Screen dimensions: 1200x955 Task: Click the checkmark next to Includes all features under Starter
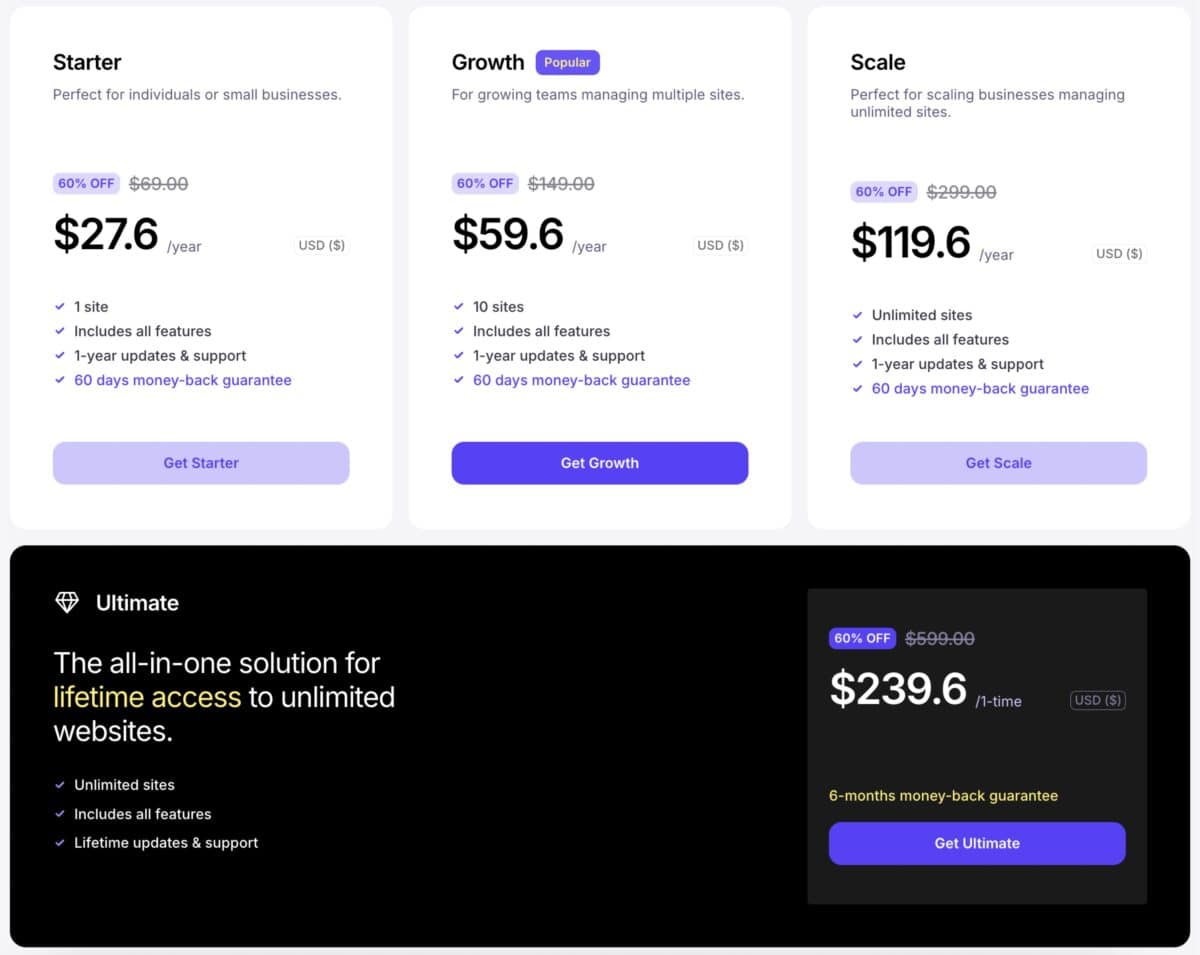(60, 331)
